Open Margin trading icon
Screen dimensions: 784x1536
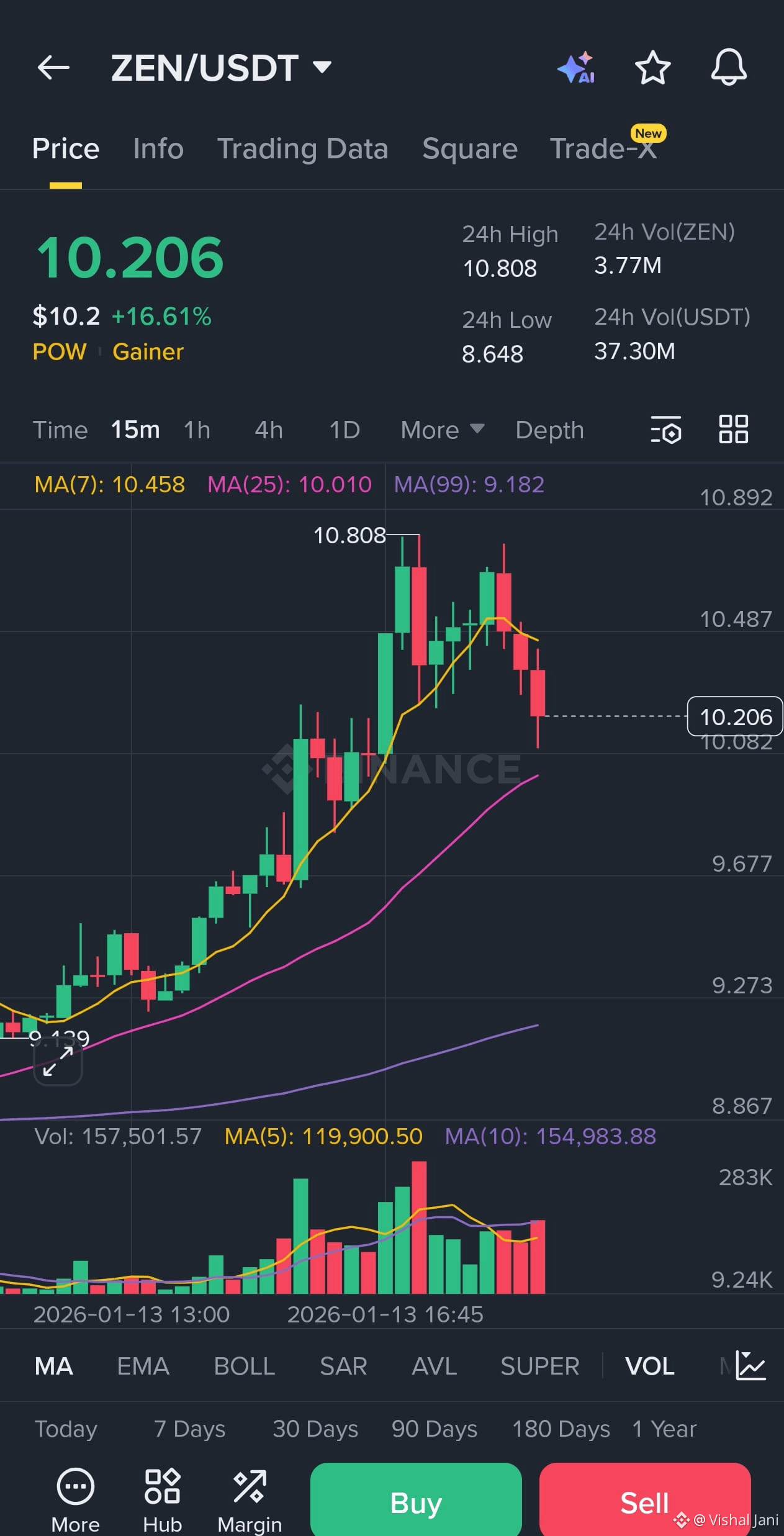click(250, 1501)
